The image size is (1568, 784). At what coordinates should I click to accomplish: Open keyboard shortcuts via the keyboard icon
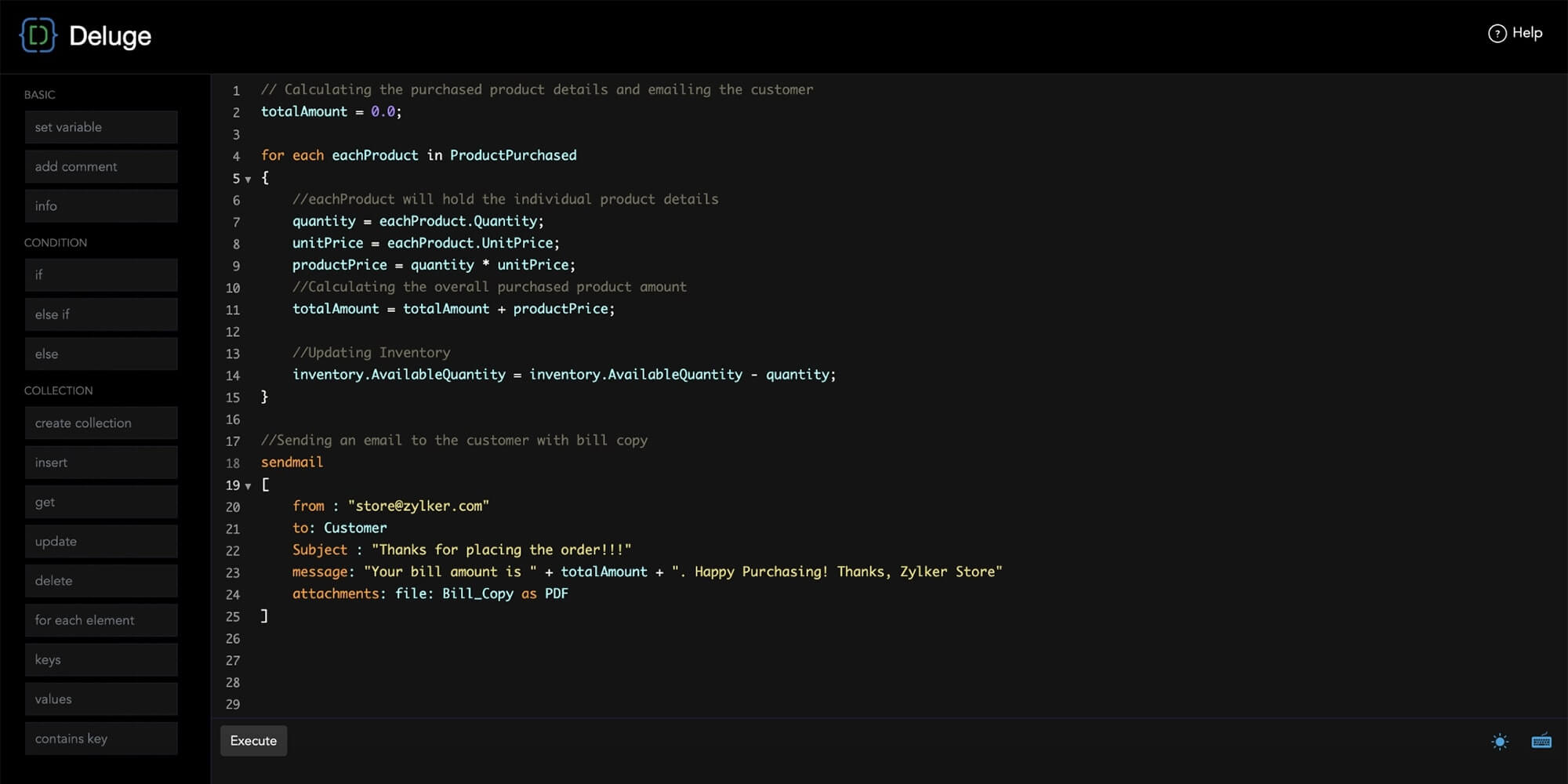coord(1541,742)
